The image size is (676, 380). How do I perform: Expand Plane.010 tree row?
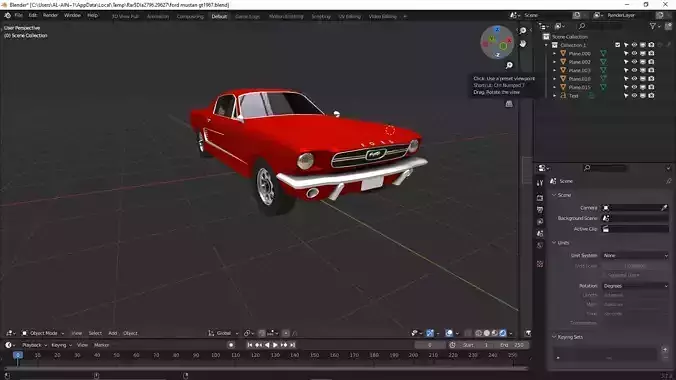pos(555,79)
